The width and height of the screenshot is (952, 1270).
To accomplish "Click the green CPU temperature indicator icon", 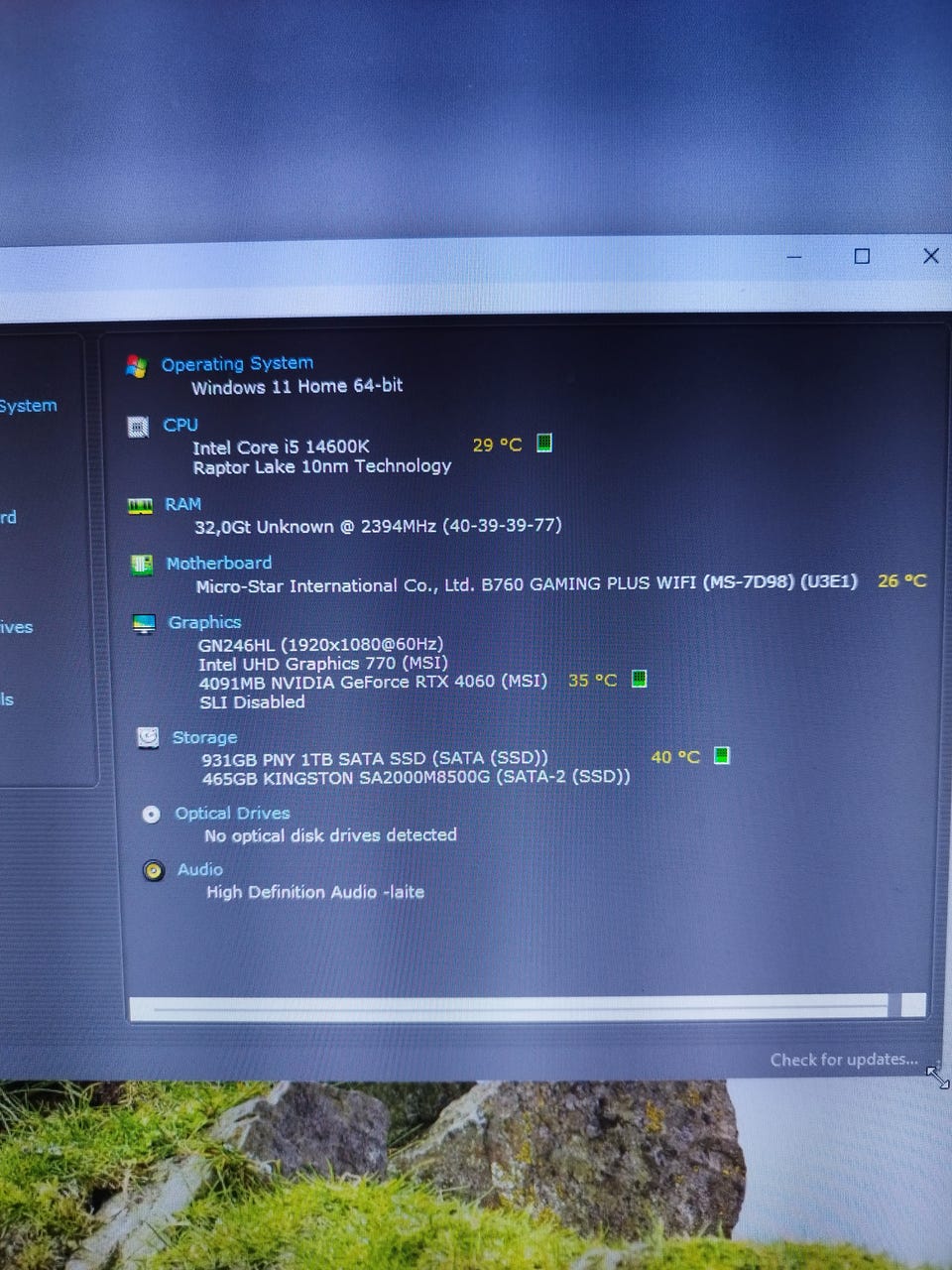I will click(x=543, y=443).
